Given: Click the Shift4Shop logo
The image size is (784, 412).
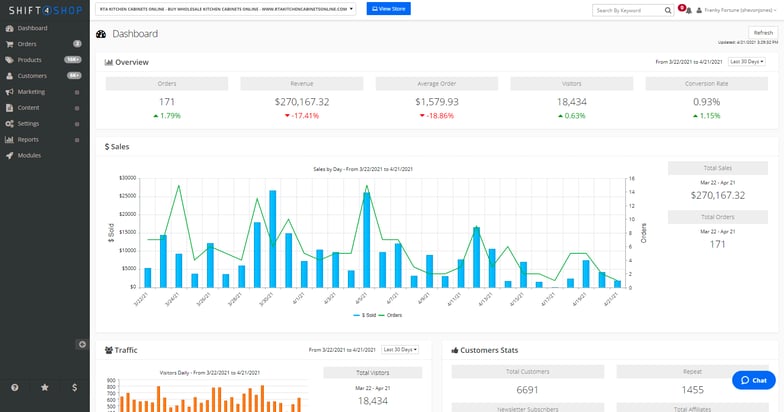Looking at the screenshot, I should coord(45,10).
